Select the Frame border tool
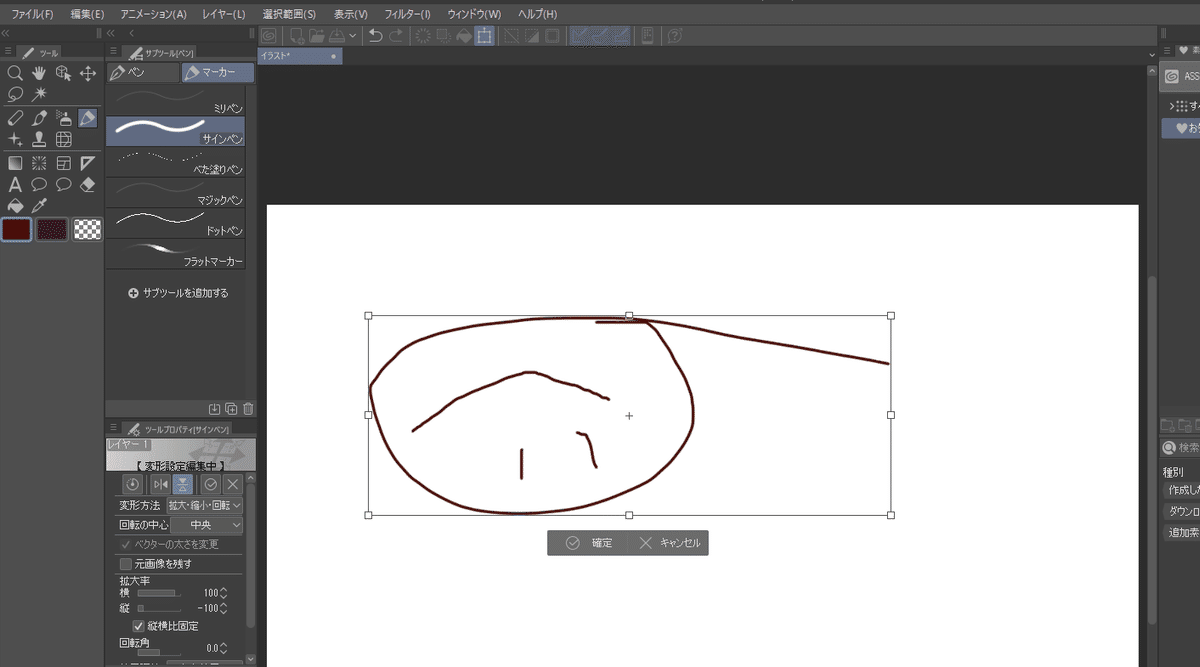The height and width of the screenshot is (667, 1200). tap(64, 163)
